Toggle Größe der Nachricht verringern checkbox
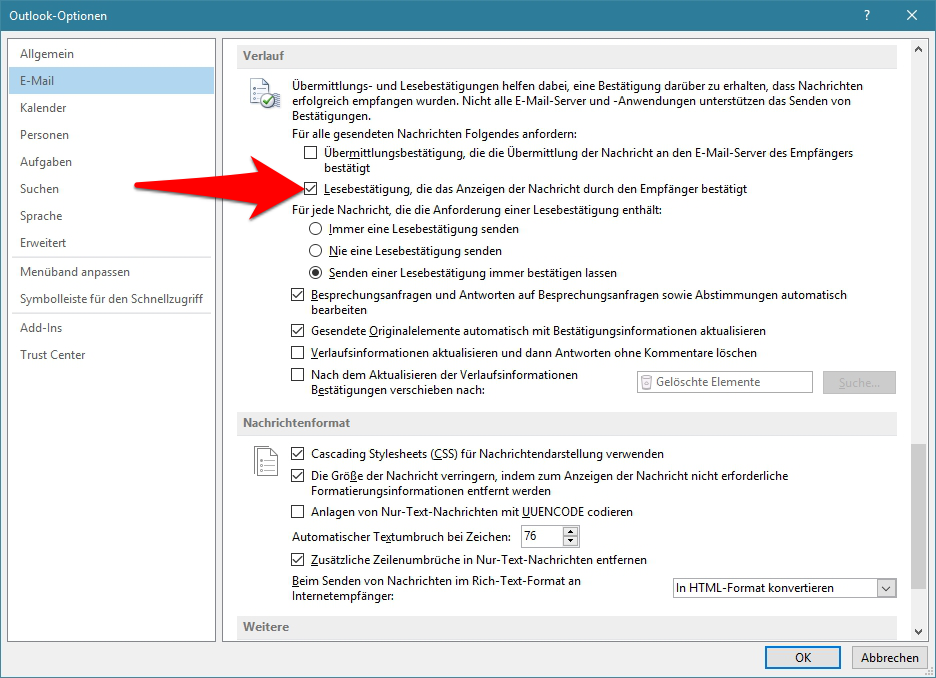 (x=297, y=476)
